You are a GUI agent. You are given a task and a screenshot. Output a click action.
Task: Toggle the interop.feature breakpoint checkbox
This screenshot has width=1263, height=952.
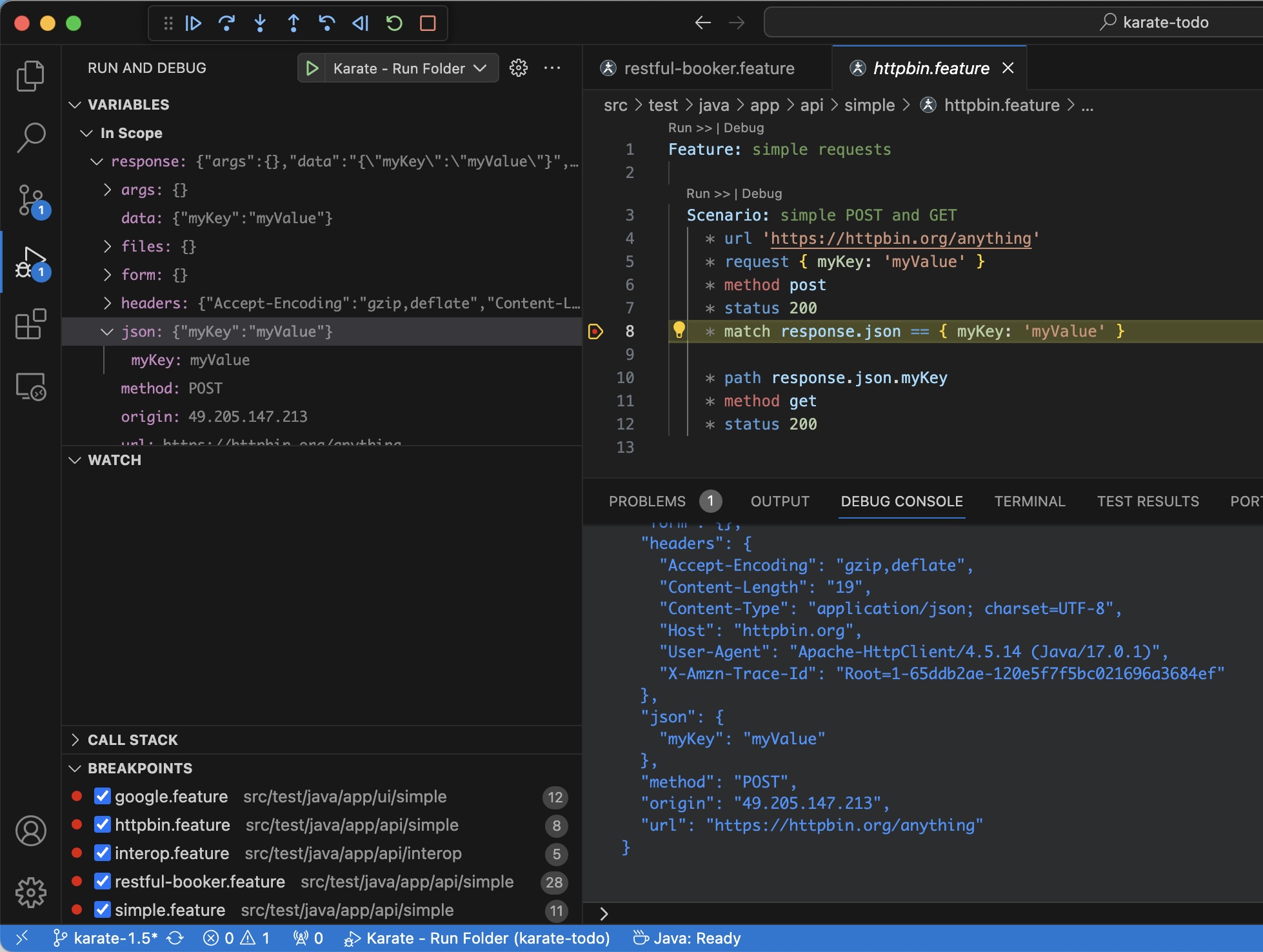point(102,853)
